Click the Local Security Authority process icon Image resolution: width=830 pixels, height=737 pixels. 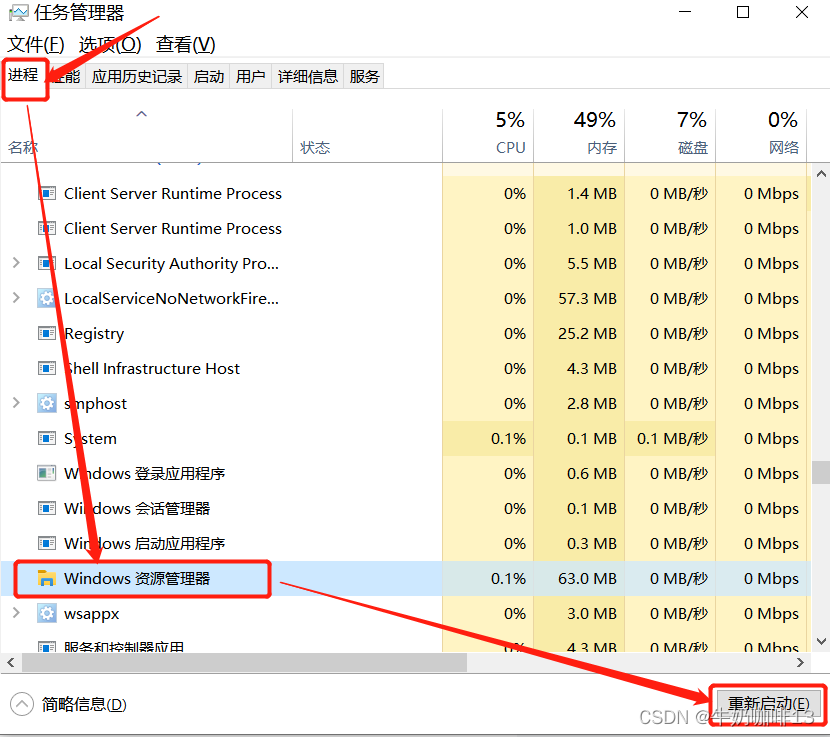[x=47, y=263]
